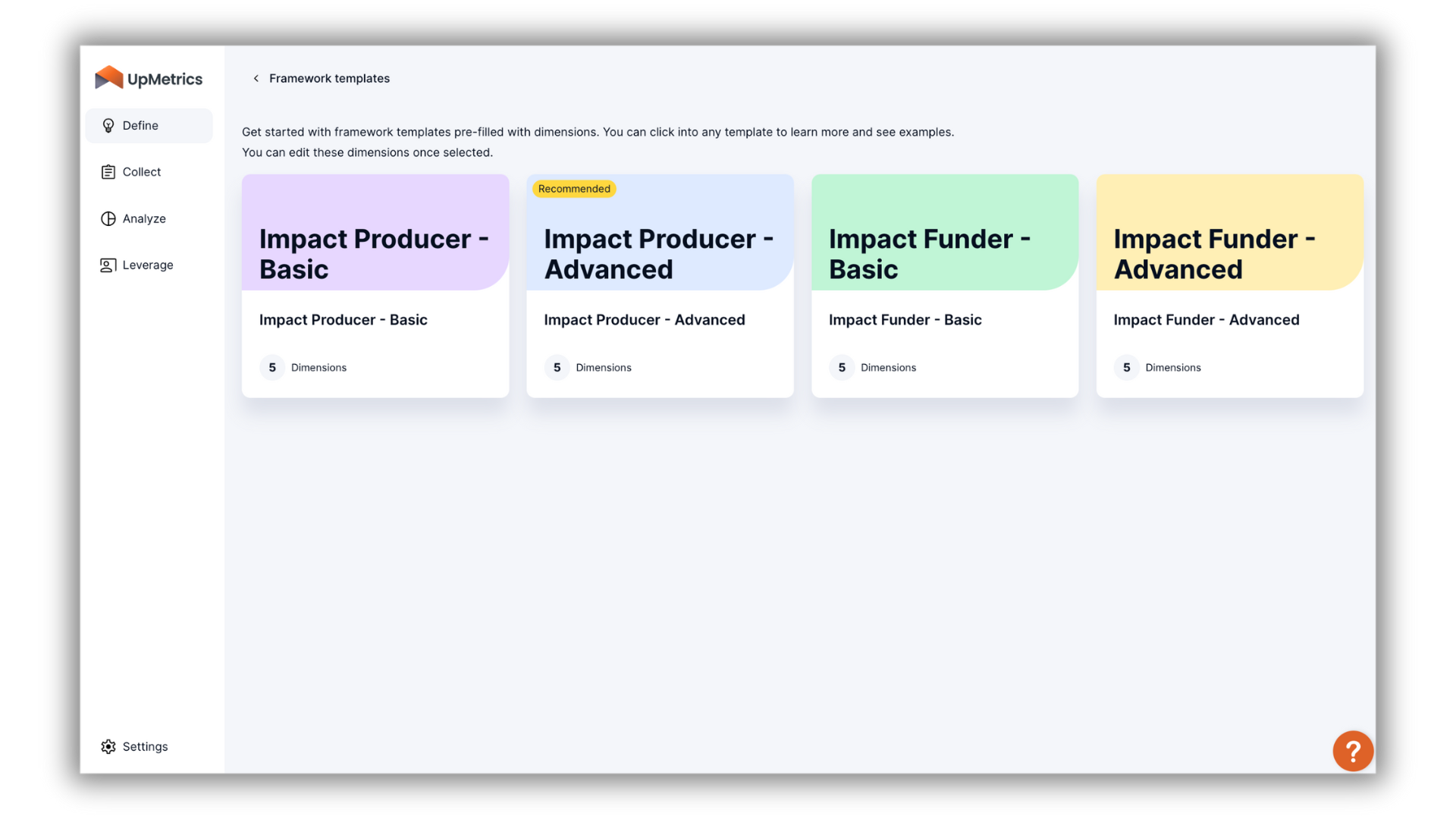
Task: Click the 5 dimensions count on Impact Producer - Advanced
Action: 557,368
